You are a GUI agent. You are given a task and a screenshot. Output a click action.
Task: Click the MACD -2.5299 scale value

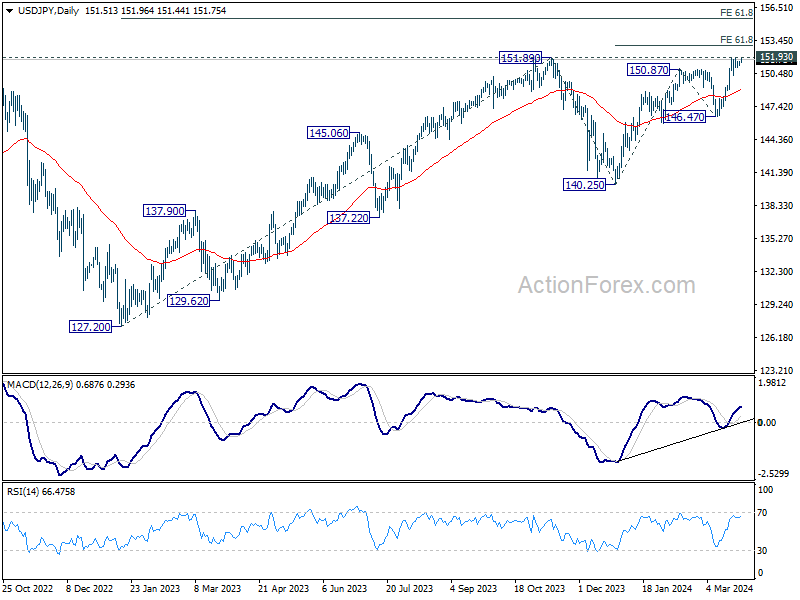click(x=773, y=474)
